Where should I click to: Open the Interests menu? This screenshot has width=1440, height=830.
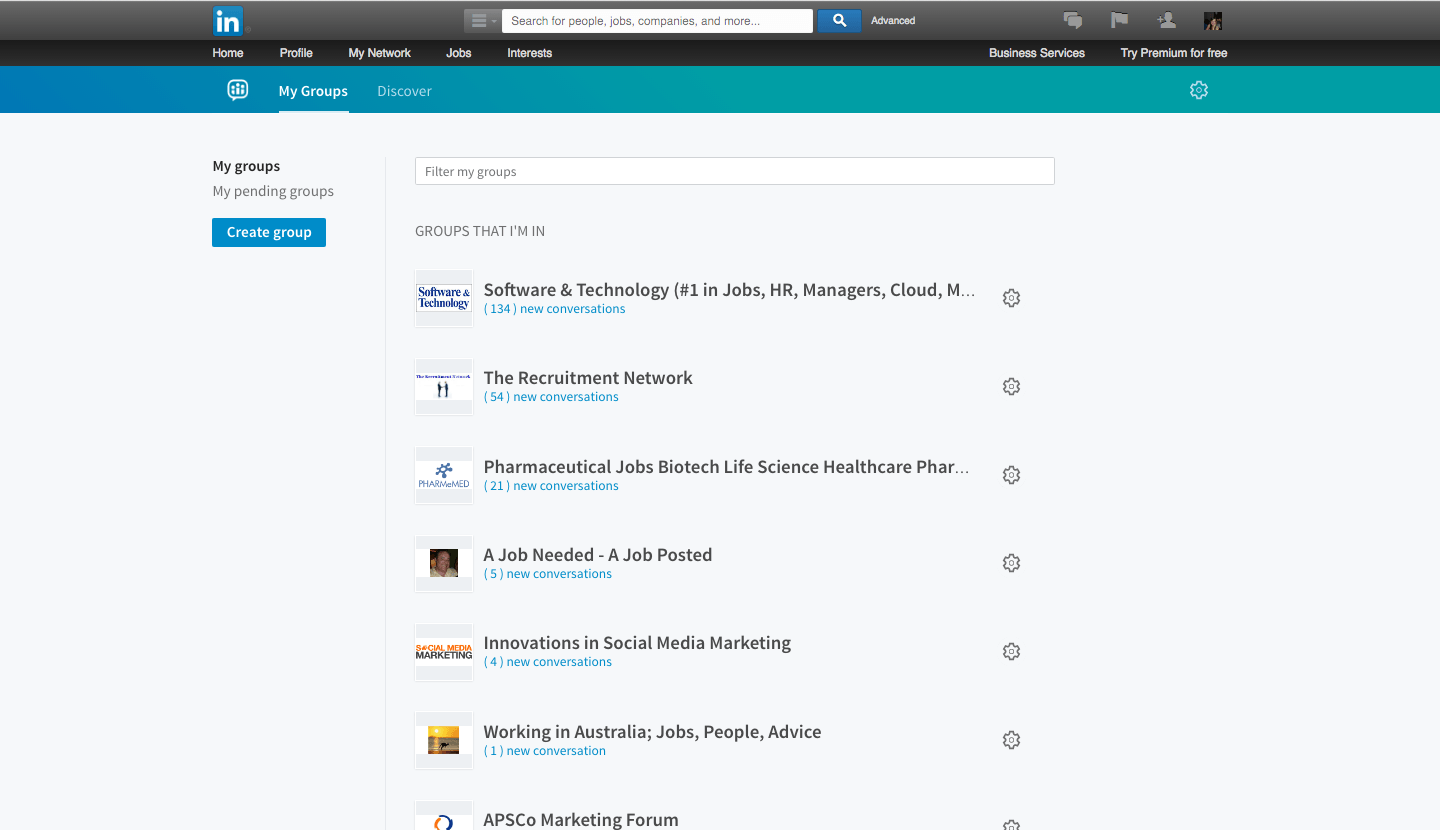click(x=530, y=53)
